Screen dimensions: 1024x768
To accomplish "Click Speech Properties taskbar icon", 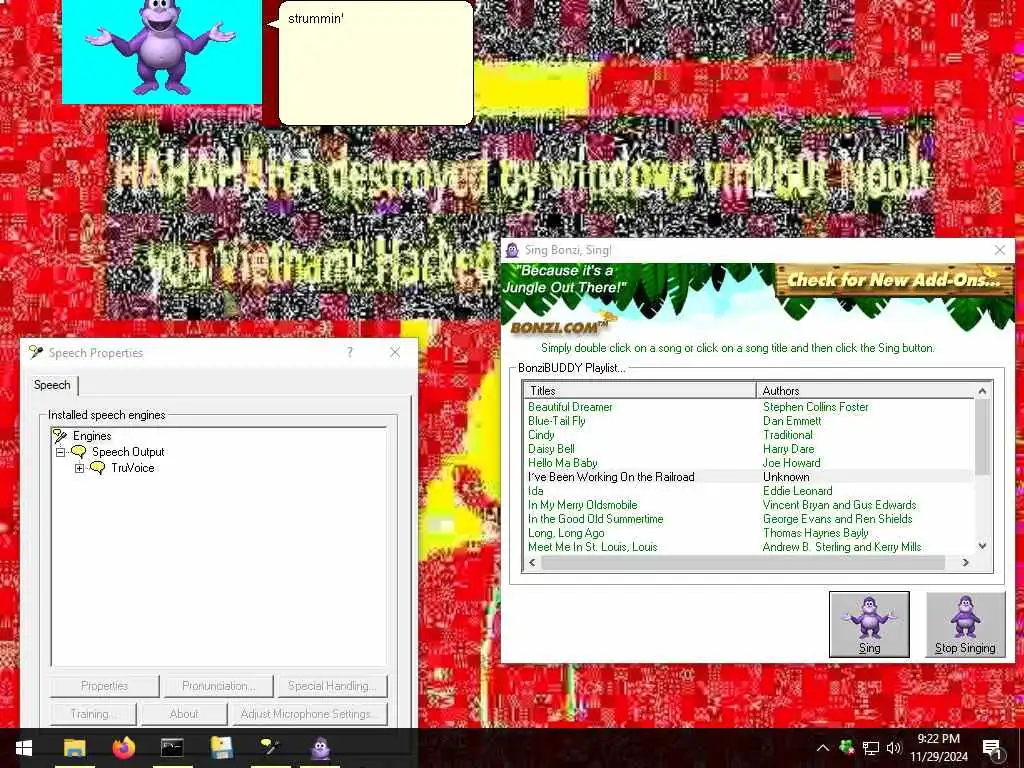I will coord(270,748).
